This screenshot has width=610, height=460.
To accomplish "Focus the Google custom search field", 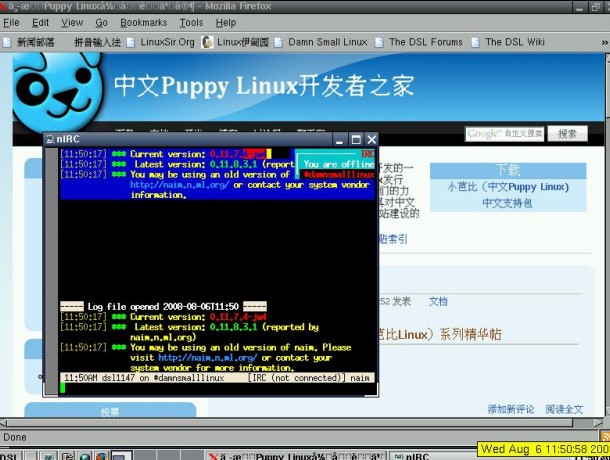I will pos(504,134).
